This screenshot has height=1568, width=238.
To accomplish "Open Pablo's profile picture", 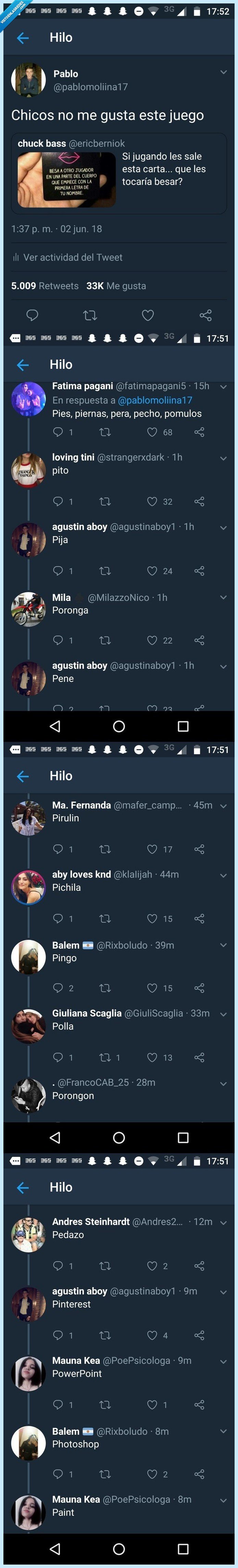I will [x=29, y=80].
